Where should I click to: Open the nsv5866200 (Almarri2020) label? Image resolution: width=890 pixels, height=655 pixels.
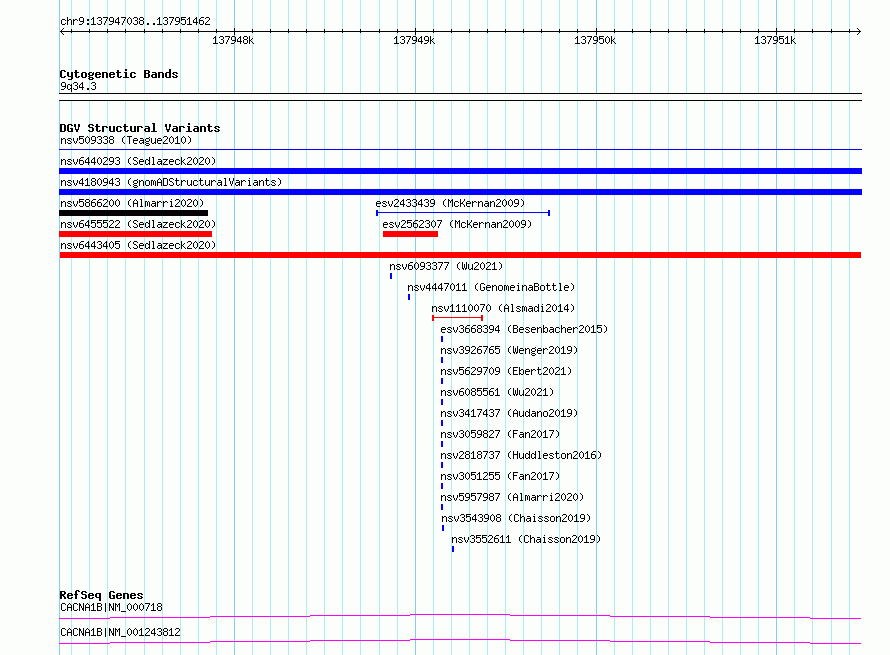pyautogui.click(x=132, y=203)
